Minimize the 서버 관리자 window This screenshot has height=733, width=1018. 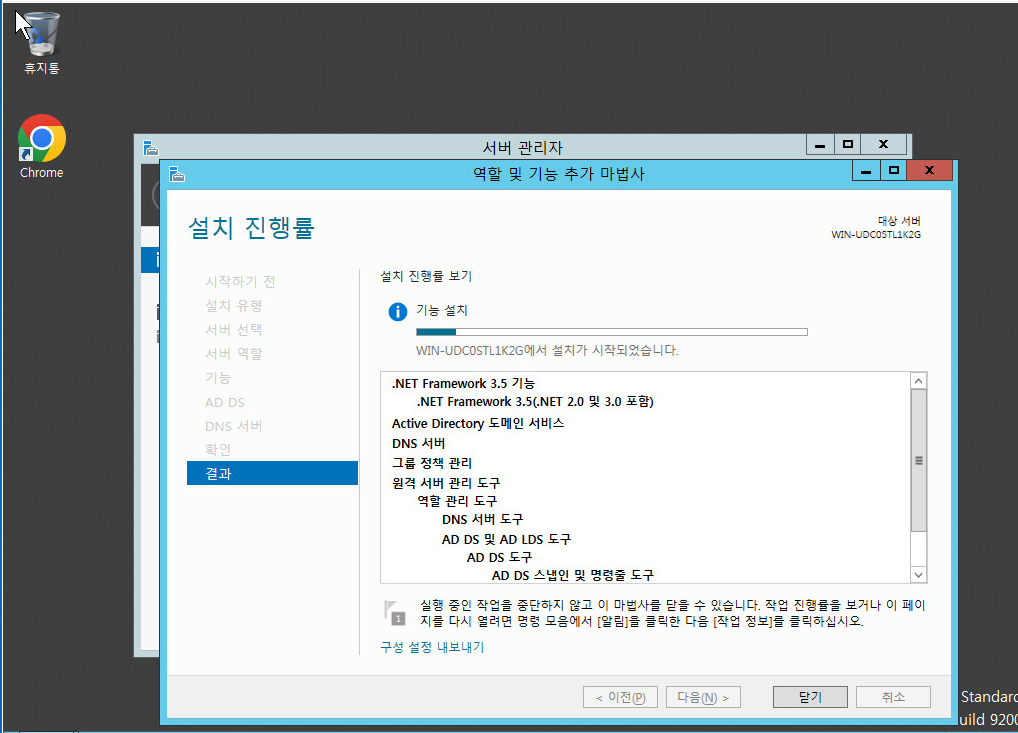pyautogui.click(x=820, y=145)
